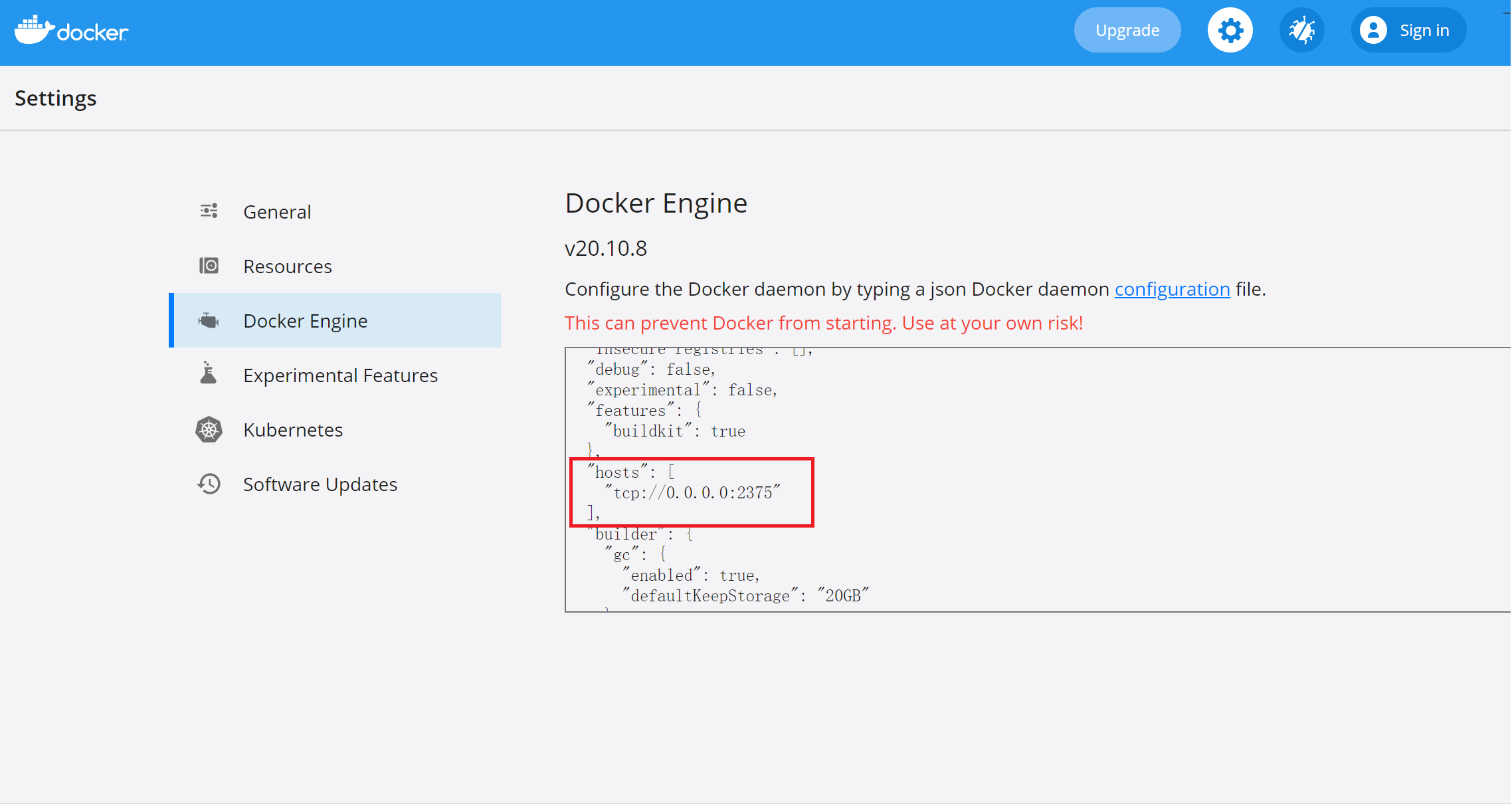Viewport: 1512px width, 804px height.
Task: Click the General sliders icon
Action: coord(209,211)
